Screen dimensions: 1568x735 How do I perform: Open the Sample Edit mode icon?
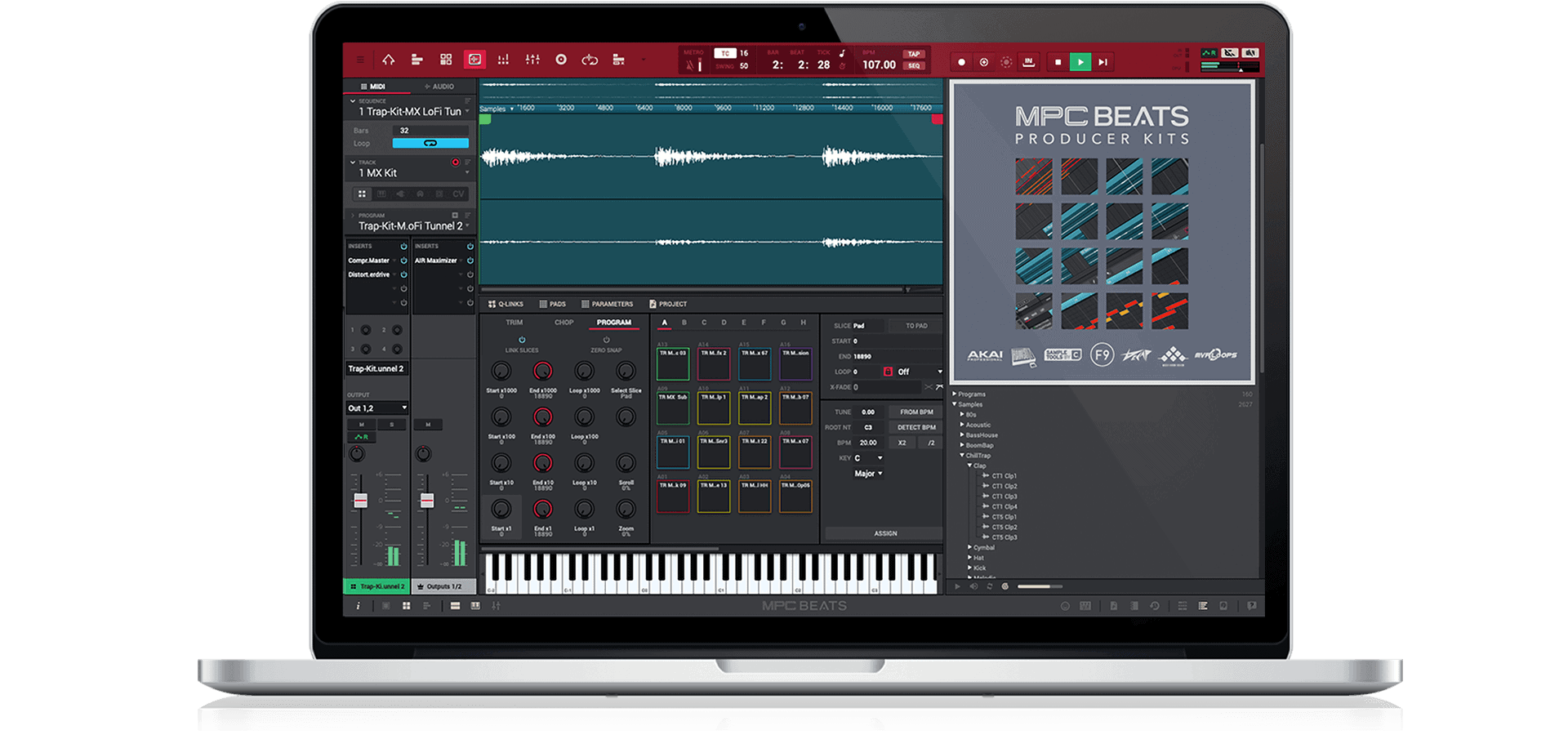coord(474,60)
